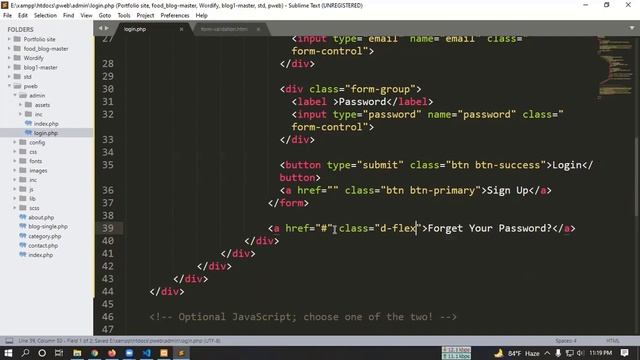Switch to the form-validation.html tab

[224, 29]
